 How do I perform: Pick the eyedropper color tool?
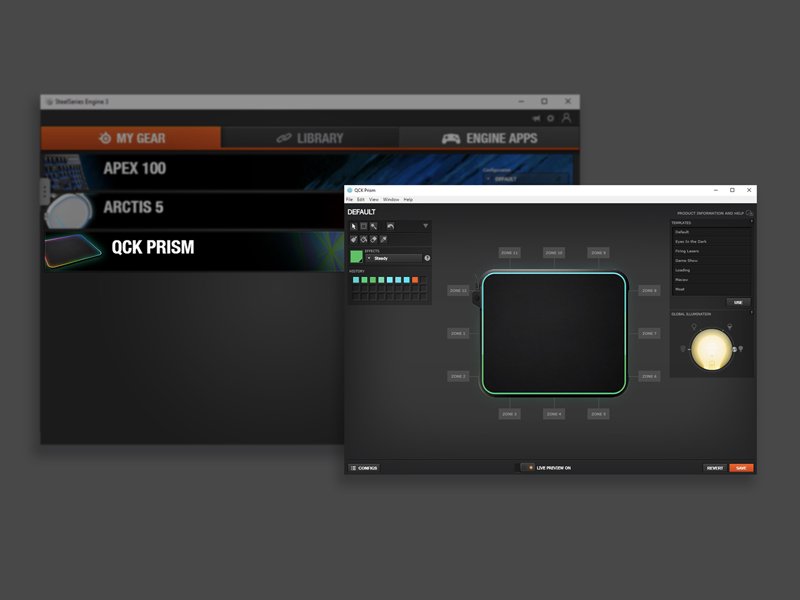point(383,239)
